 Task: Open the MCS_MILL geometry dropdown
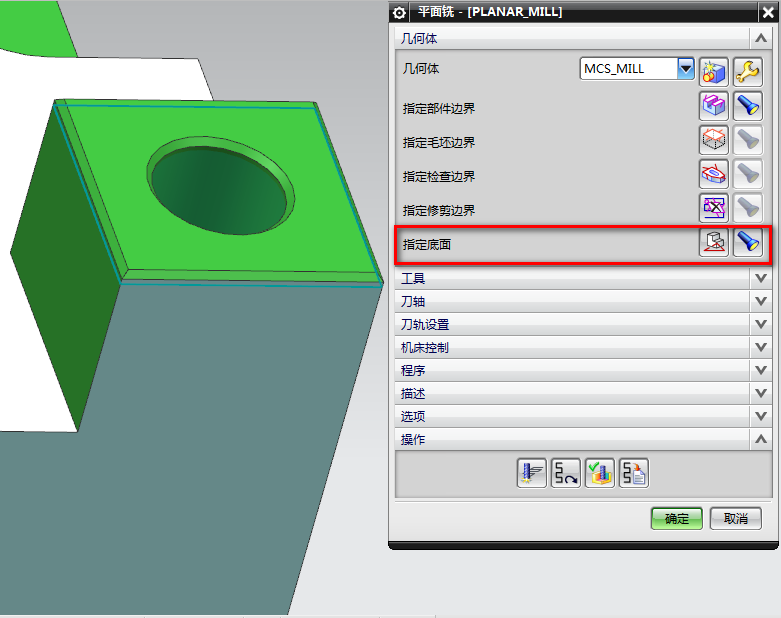point(685,69)
